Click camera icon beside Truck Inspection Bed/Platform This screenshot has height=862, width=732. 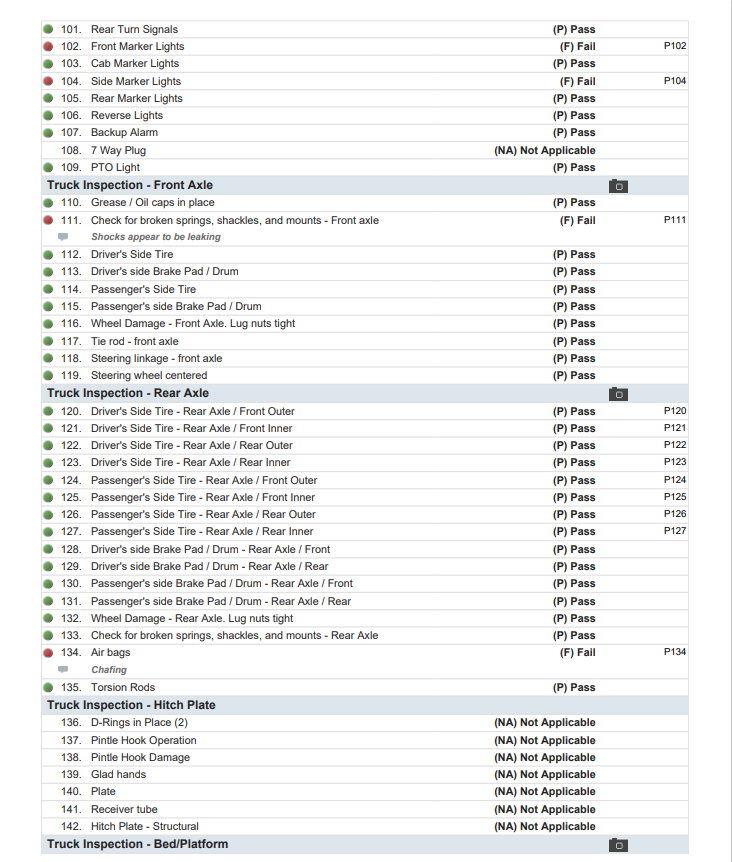(x=618, y=845)
